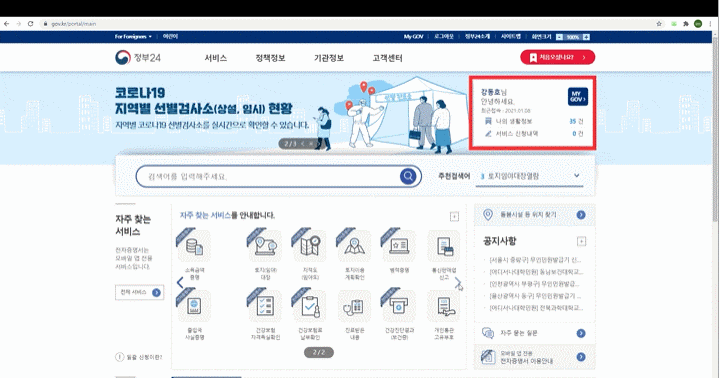
Task: Open the 지적도 (임야도) map icon
Action: (310, 247)
